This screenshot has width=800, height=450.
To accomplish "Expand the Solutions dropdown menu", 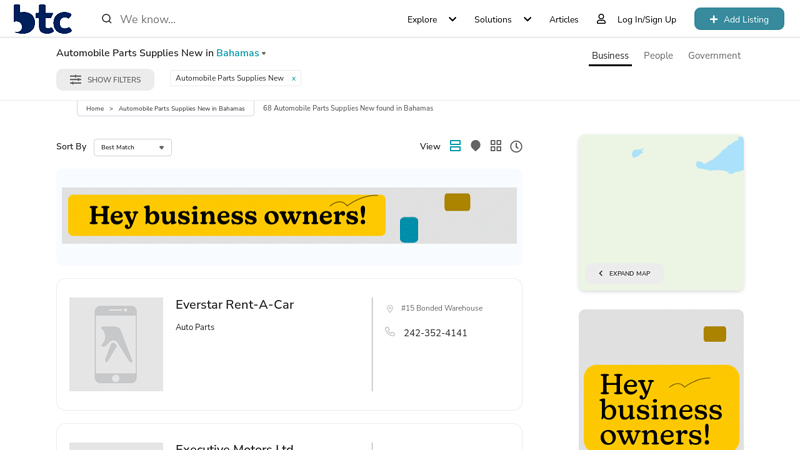I will point(503,19).
